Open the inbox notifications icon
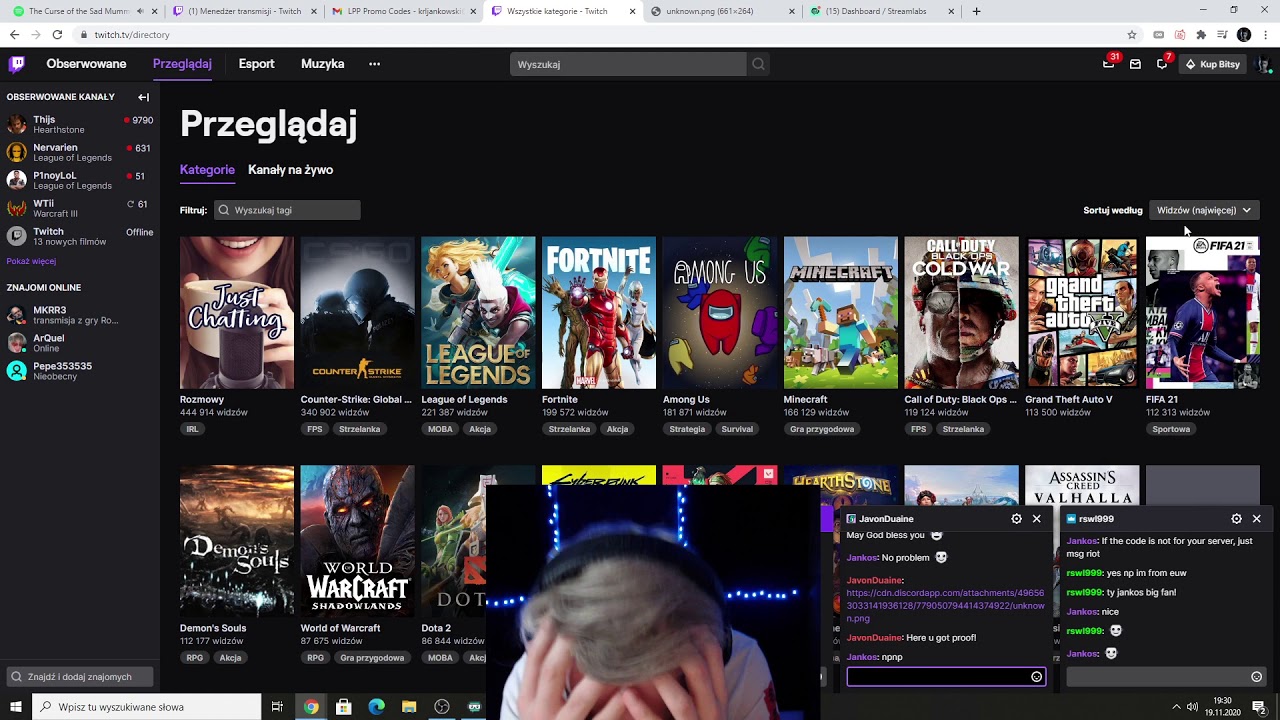 pyautogui.click(x=1135, y=64)
